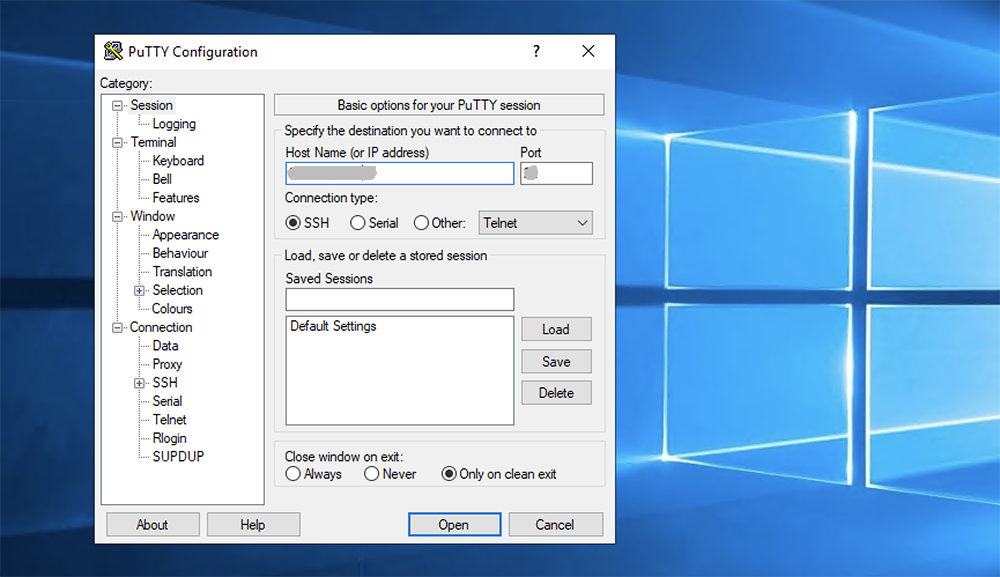This screenshot has height=577, width=1000.
Task: Click the Help button
Action: point(253,525)
